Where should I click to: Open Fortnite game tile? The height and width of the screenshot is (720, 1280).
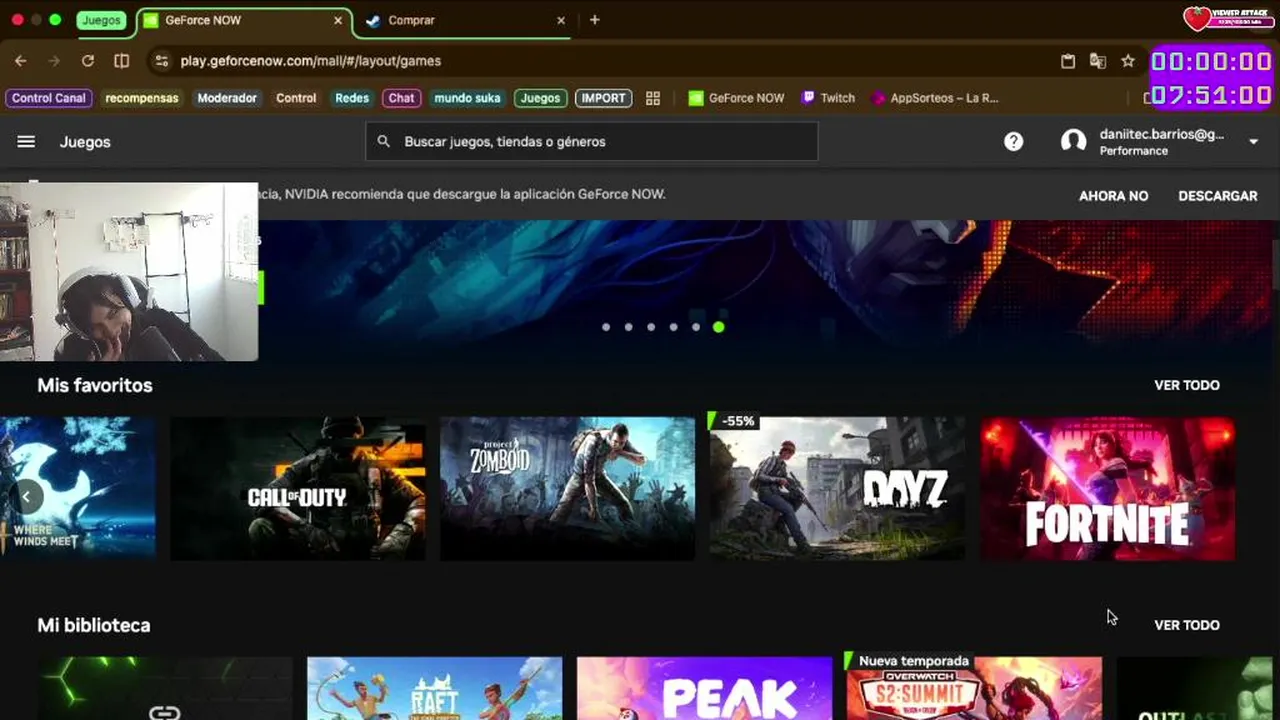(x=1107, y=489)
